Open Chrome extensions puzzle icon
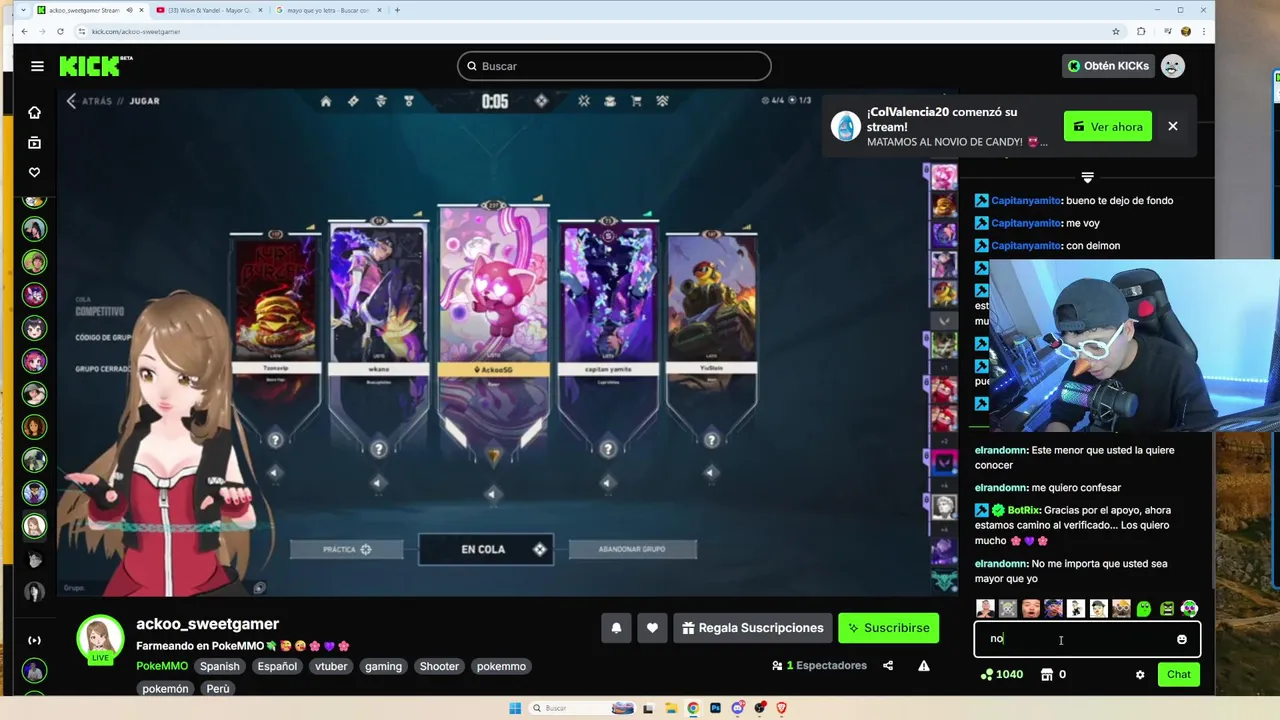Image resolution: width=1280 pixels, height=720 pixels. click(1141, 31)
